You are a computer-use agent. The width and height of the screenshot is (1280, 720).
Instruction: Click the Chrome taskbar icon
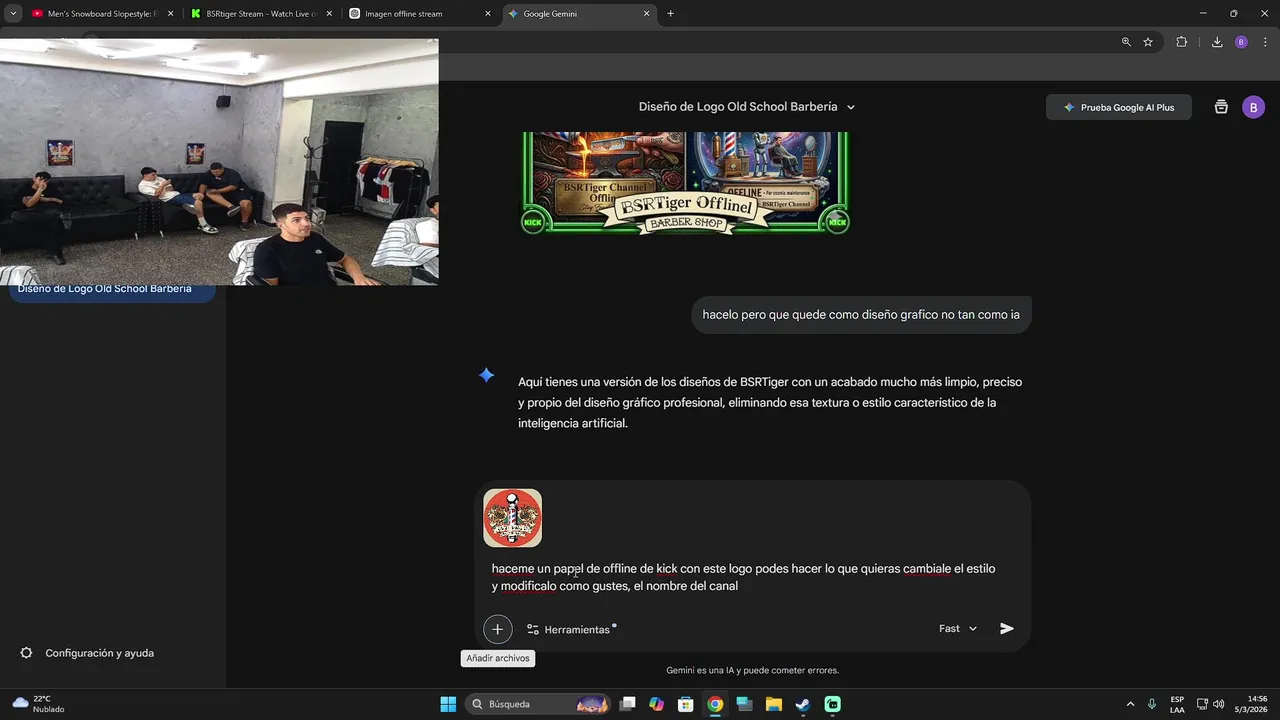point(715,704)
